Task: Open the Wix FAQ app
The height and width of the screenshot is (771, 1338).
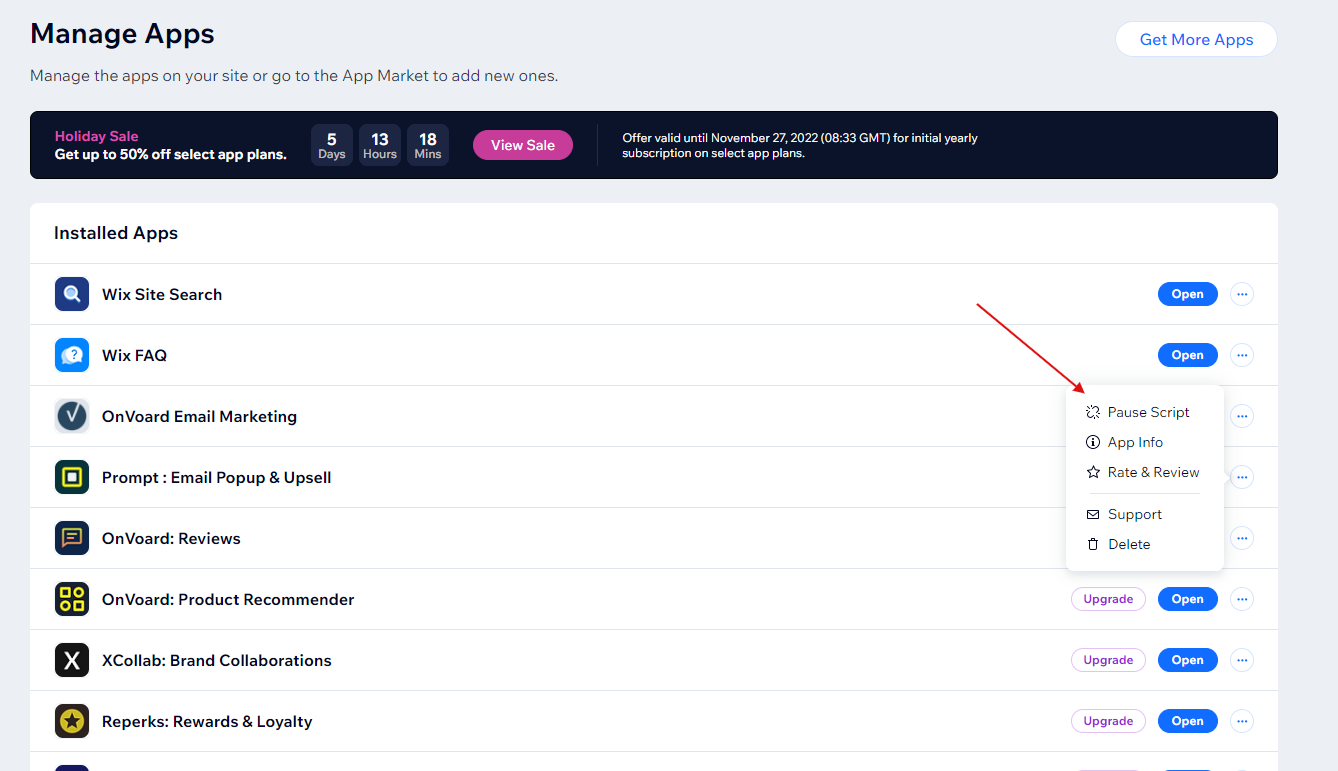Action: [1188, 355]
